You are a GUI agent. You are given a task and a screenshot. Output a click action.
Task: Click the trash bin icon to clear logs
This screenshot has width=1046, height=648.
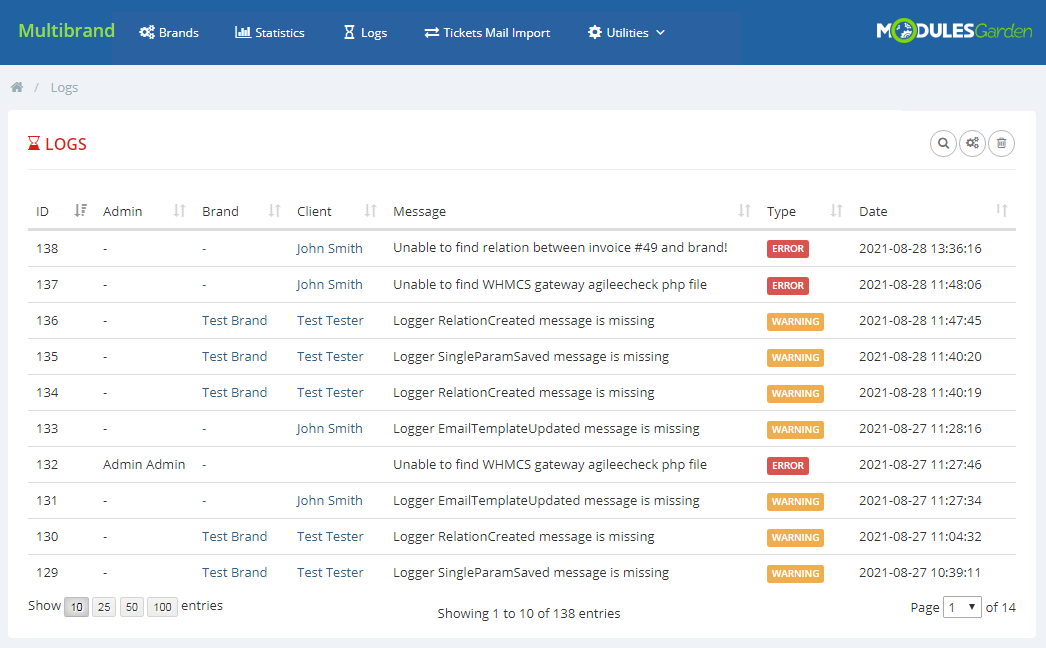click(1001, 143)
